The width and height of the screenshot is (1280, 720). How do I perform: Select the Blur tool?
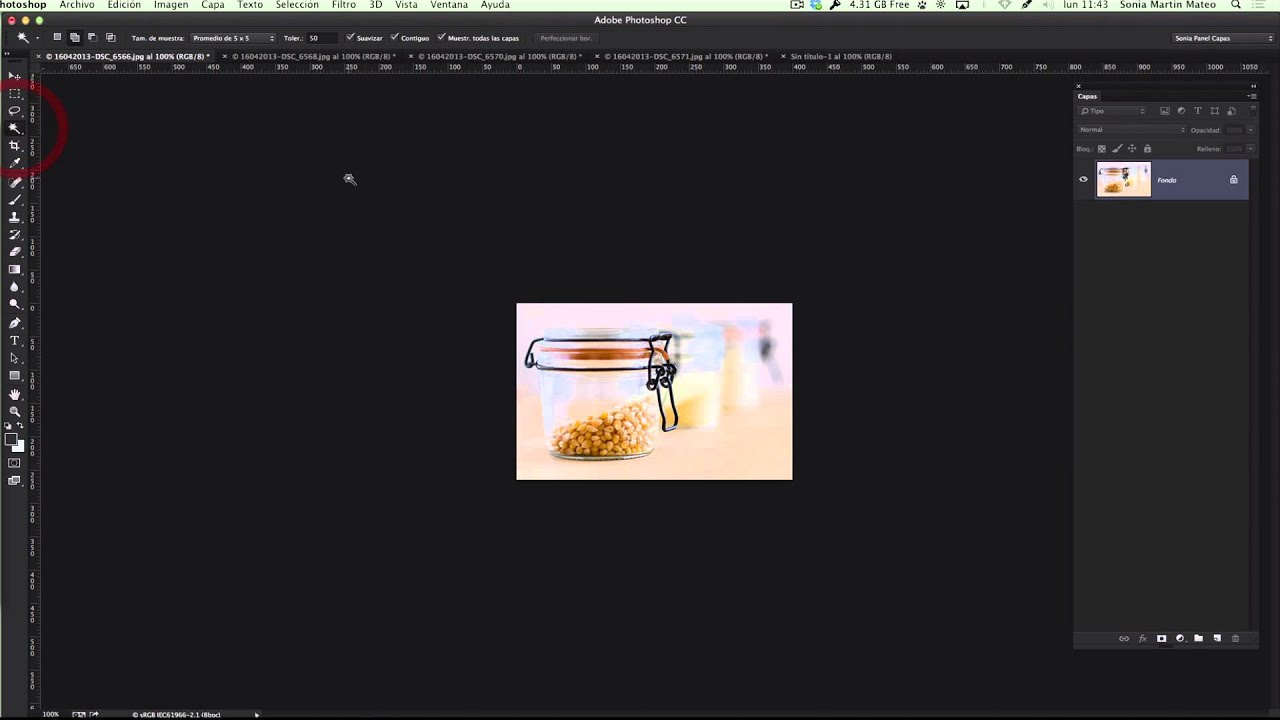click(14, 287)
